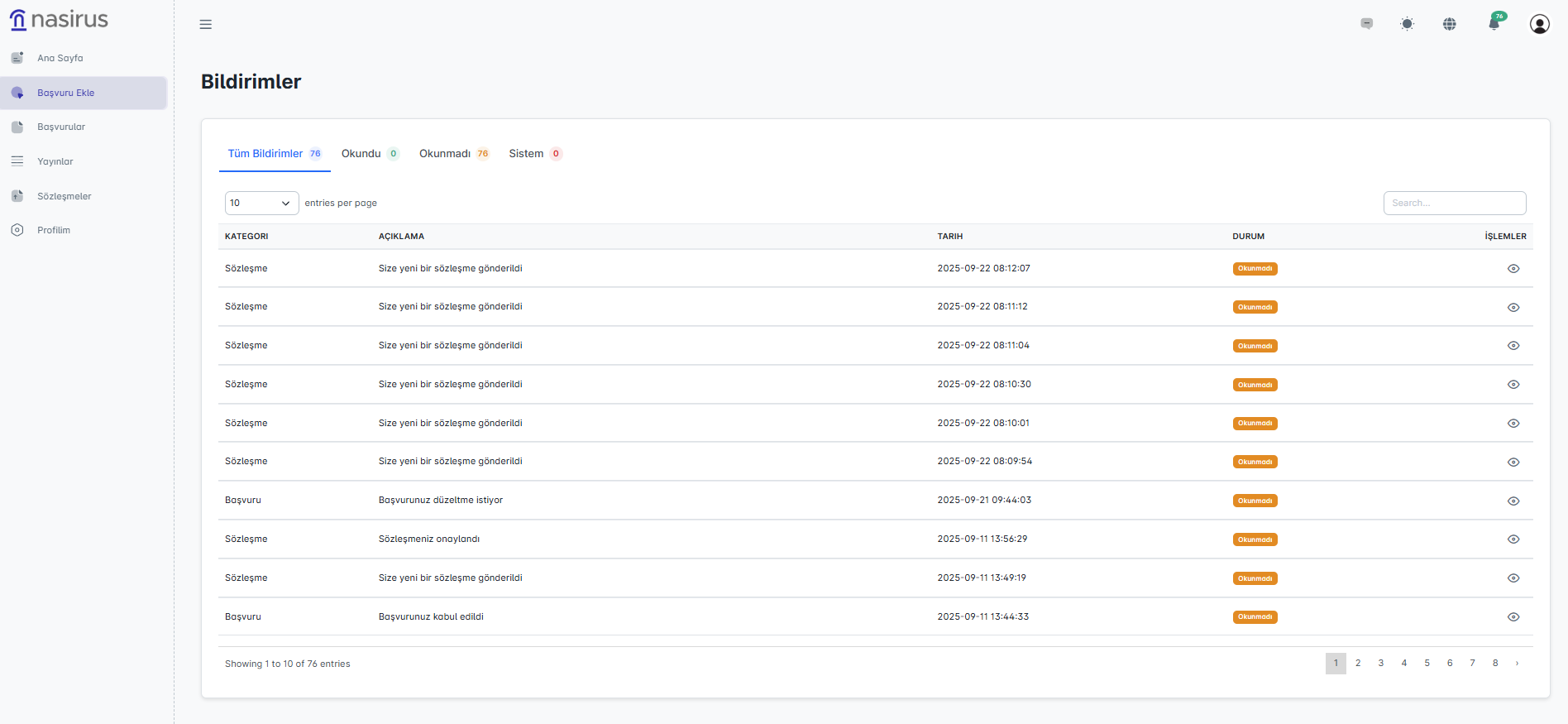
Task: Click the nasirus logo
Action: (x=60, y=20)
